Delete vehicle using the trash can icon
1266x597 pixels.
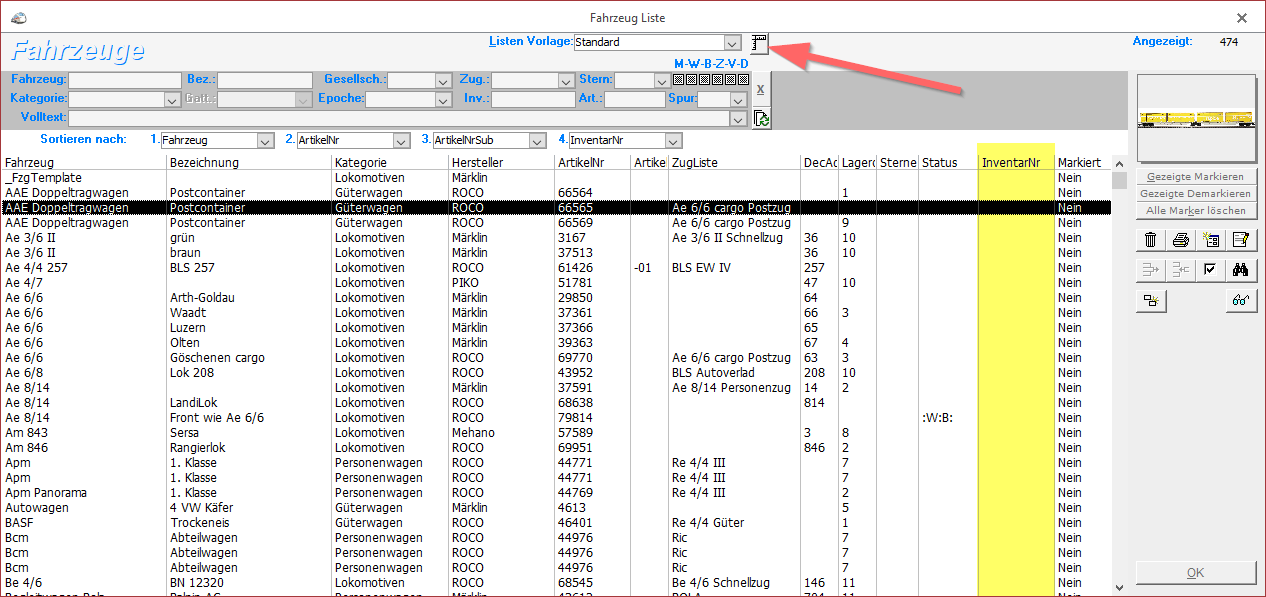1150,240
